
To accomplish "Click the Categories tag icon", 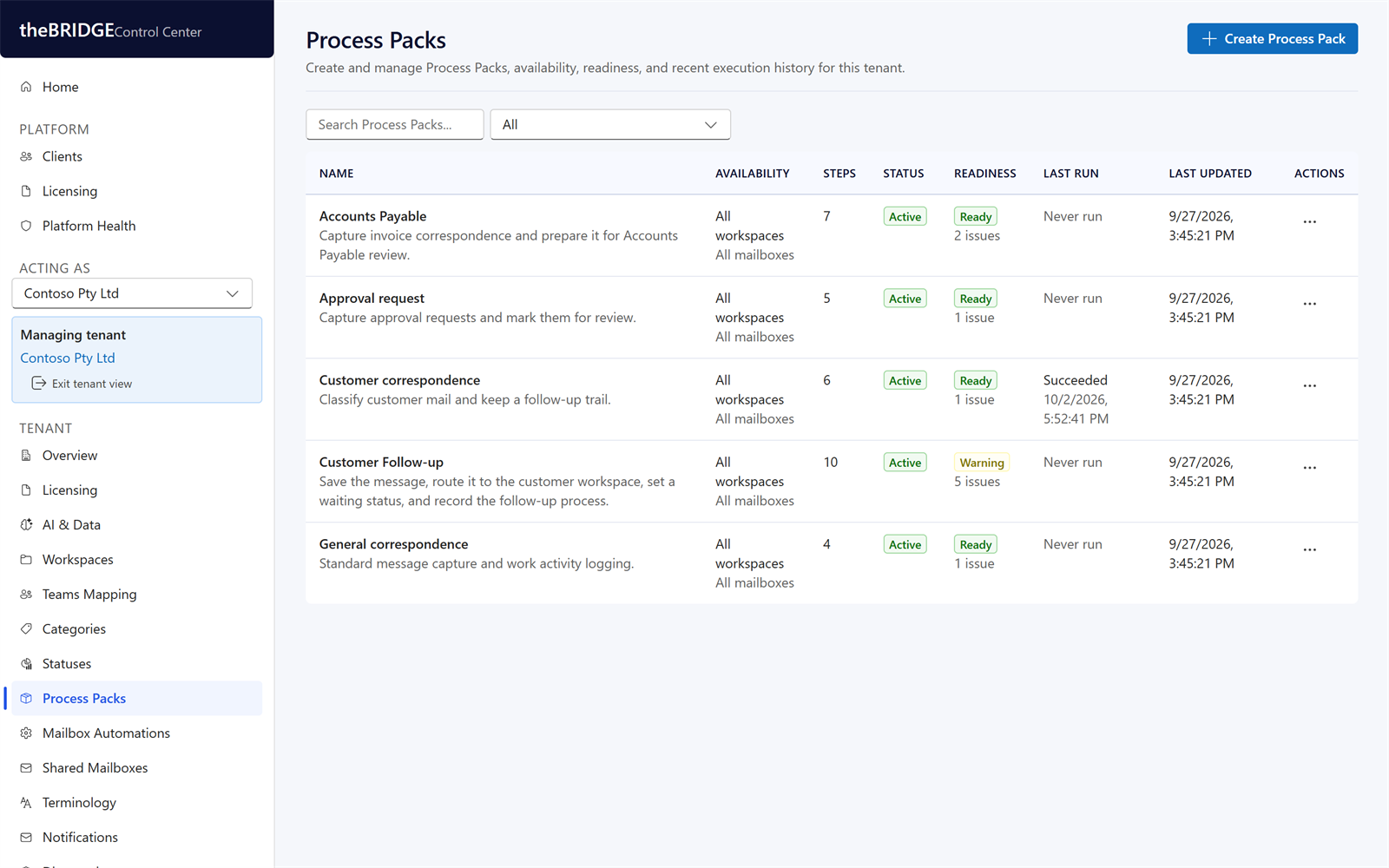I will 26,628.
